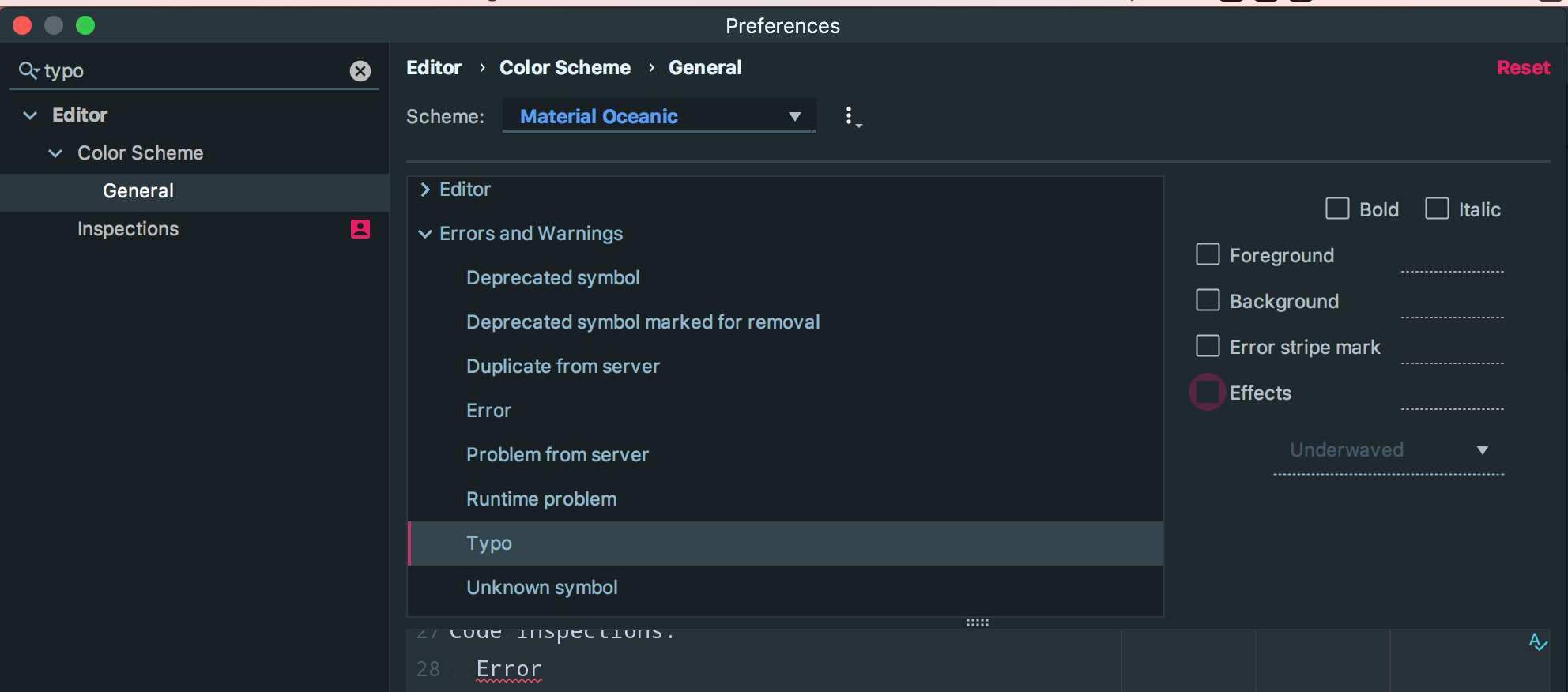
Task: Clear the search field with the X icon
Action: (x=360, y=71)
